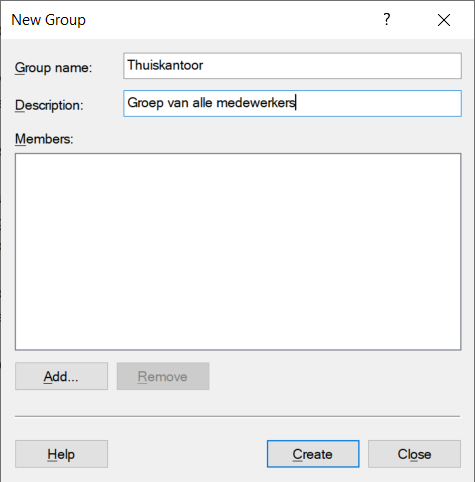Click inside the empty Members list box

(238, 252)
